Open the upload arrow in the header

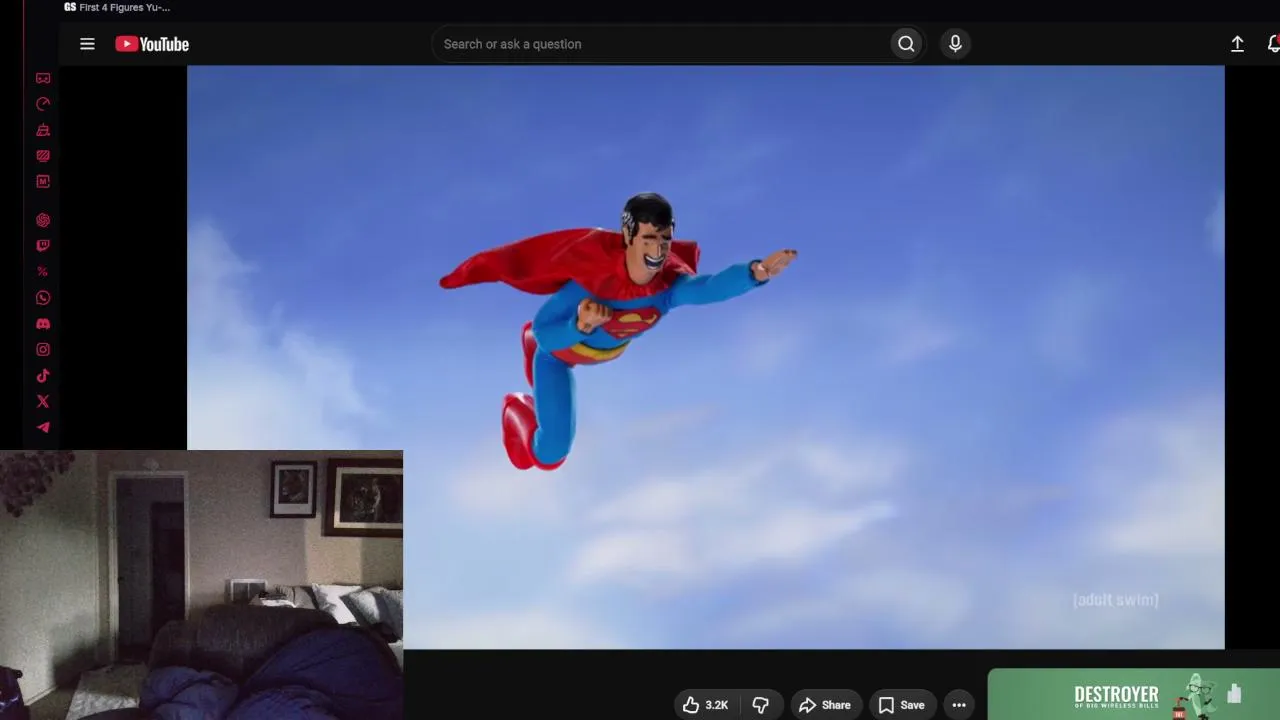[1237, 44]
